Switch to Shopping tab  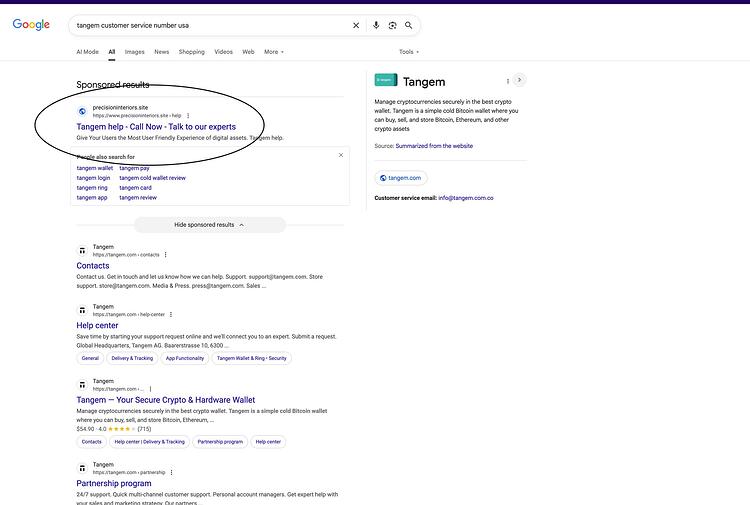191,52
